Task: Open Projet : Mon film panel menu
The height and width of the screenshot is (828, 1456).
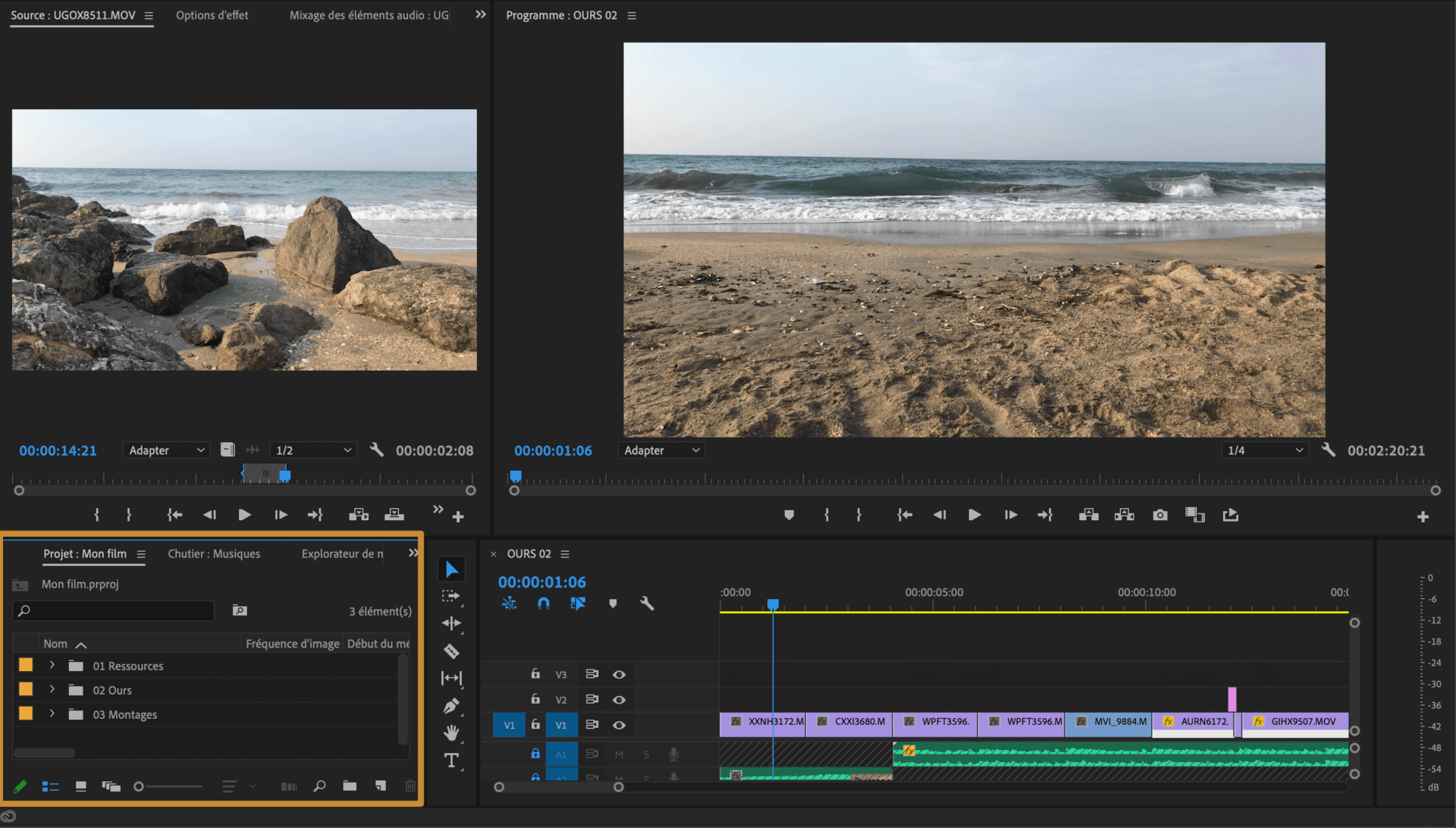Action: point(141,554)
